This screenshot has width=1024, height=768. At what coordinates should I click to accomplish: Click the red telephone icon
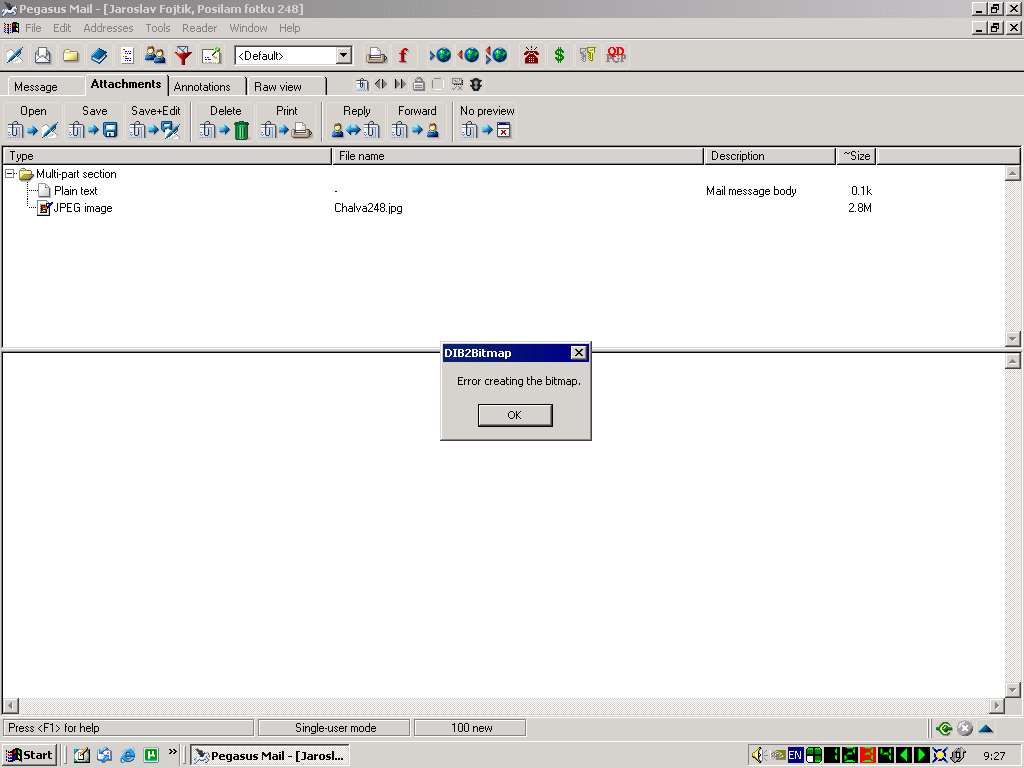(x=532, y=56)
